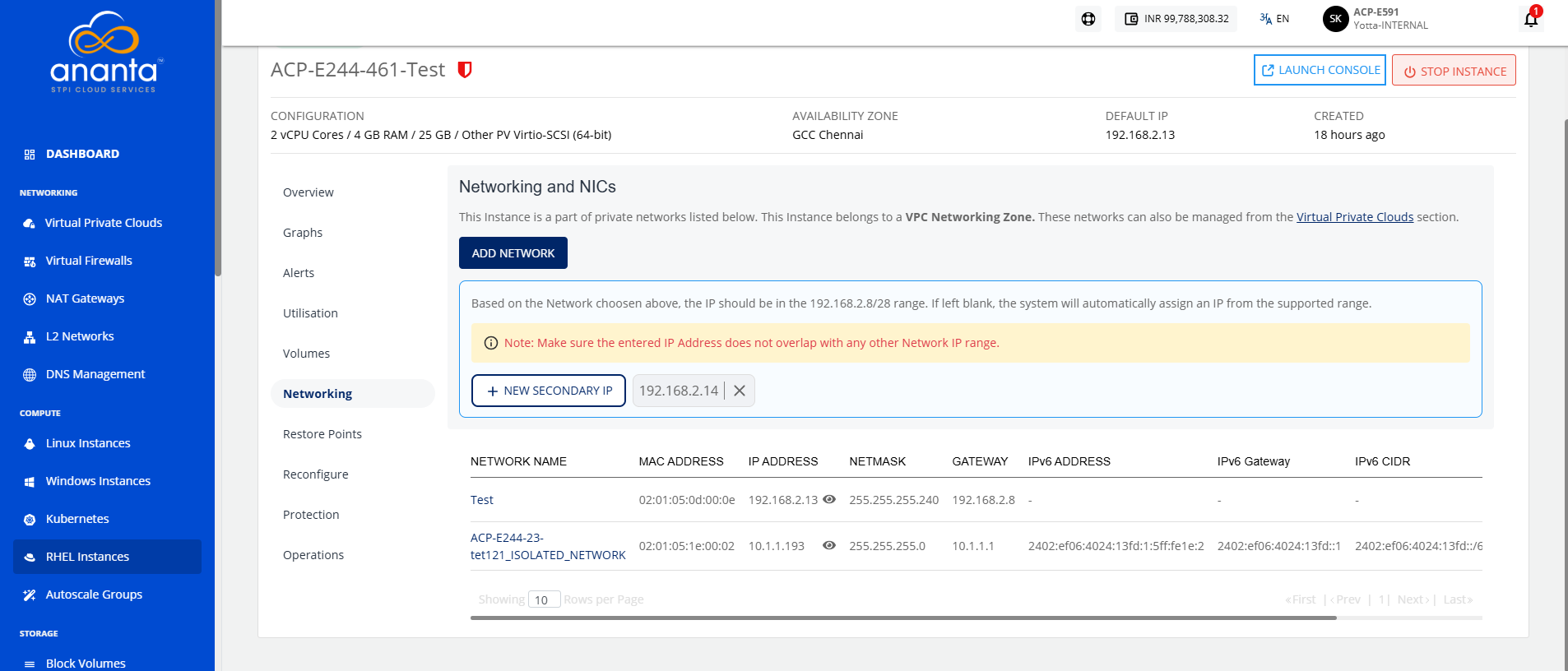Follow the Virtual Private Clouds link
1568x671 pixels.
pos(1355,217)
